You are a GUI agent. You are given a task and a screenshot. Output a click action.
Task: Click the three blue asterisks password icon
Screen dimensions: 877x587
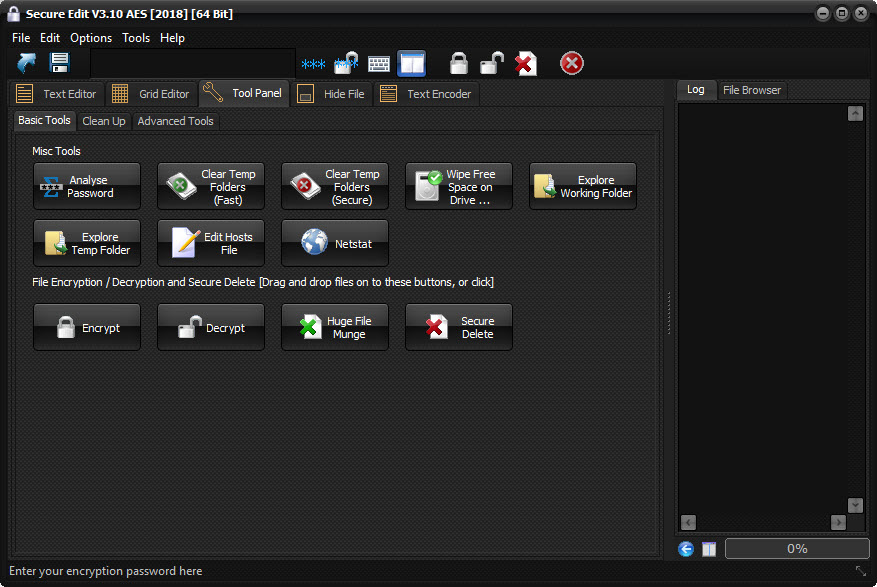[313, 64]
